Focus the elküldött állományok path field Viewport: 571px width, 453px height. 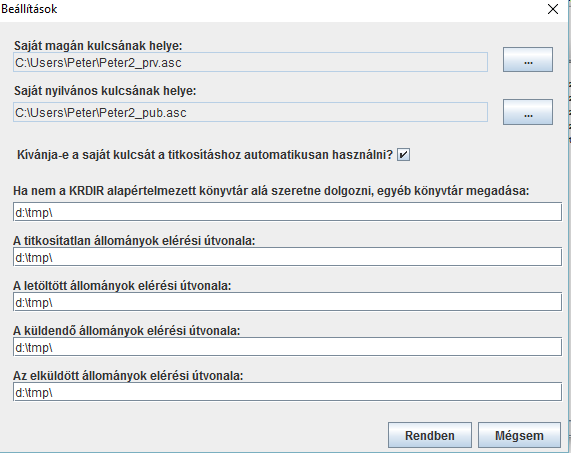[x=287, y=392]
